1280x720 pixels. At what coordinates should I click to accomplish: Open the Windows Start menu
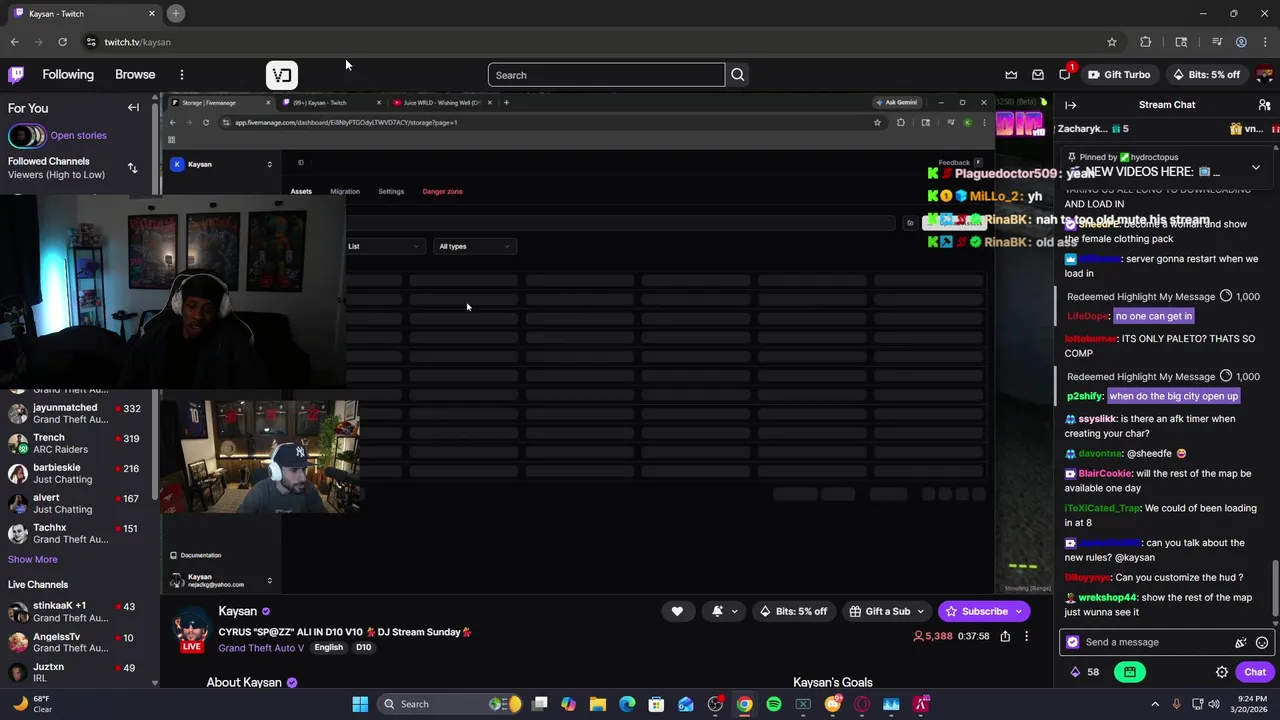[360, 704]
